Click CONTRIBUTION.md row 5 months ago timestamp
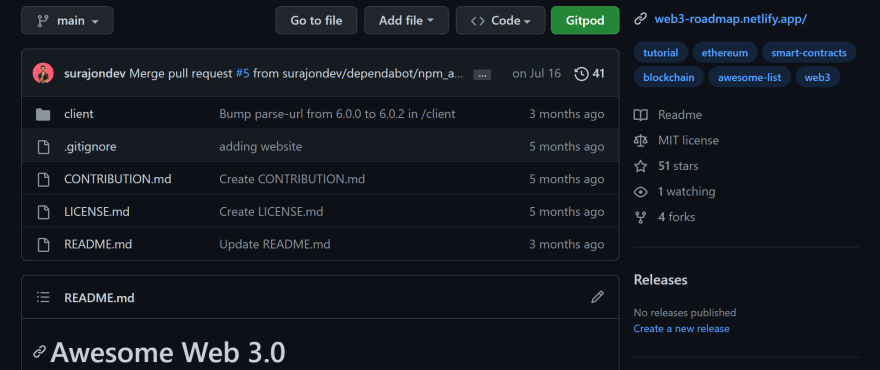The image size is (880, 370). (567, 179)
